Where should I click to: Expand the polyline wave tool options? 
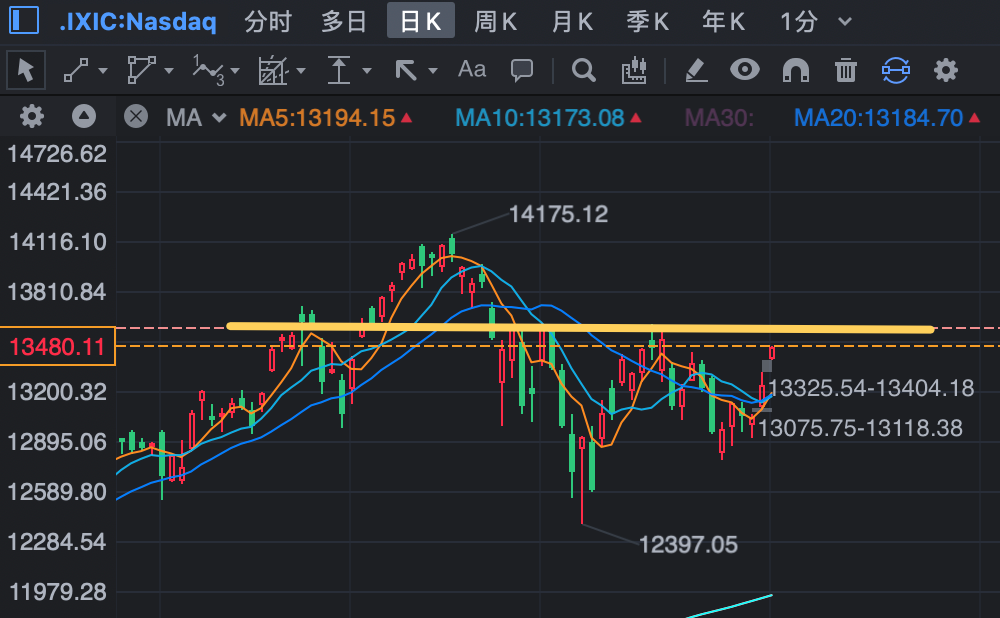click(x=235, y=71)
